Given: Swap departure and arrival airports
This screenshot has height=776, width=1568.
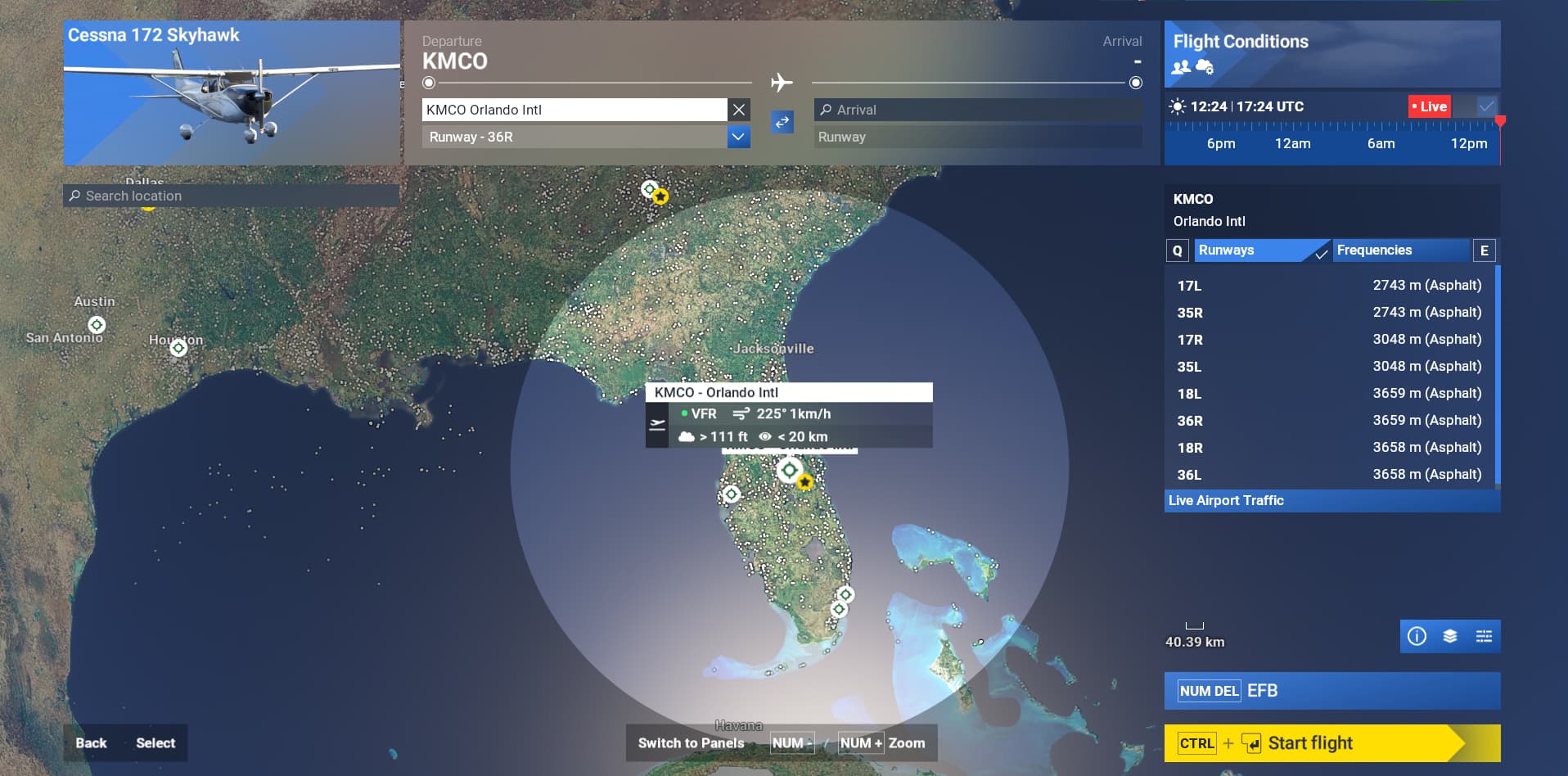Looking at the screenshot, I should [782, 122].
